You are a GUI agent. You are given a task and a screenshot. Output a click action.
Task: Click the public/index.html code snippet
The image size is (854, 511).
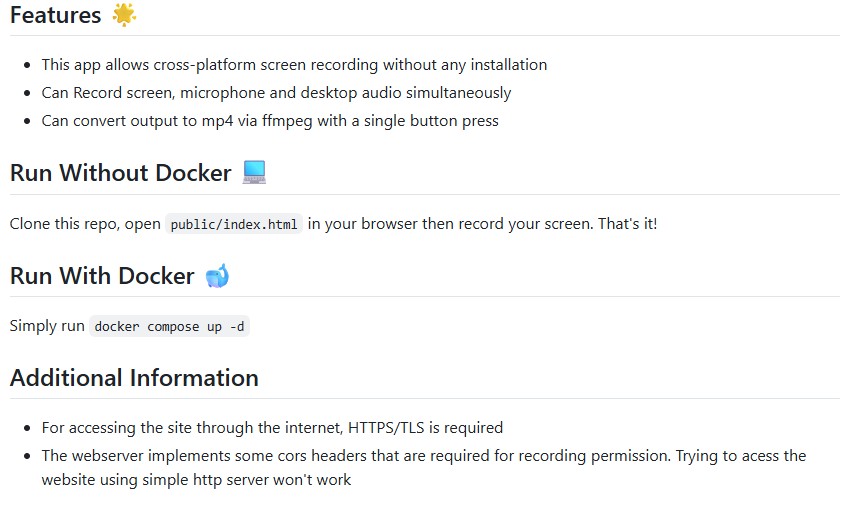[x=234, y=224]
